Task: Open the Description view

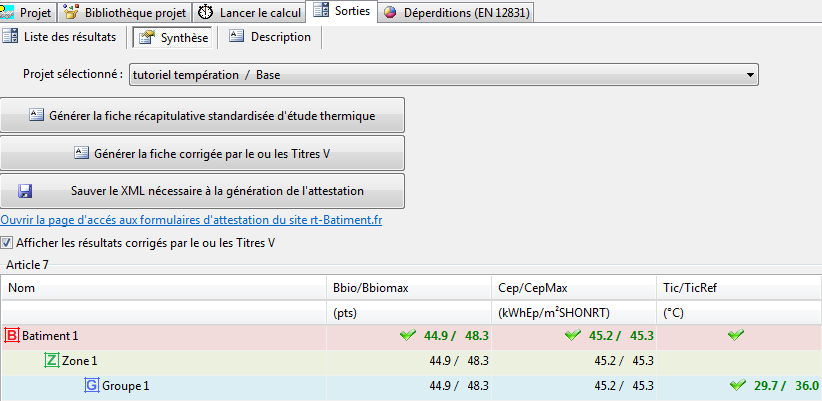Action: click(271, 37)
